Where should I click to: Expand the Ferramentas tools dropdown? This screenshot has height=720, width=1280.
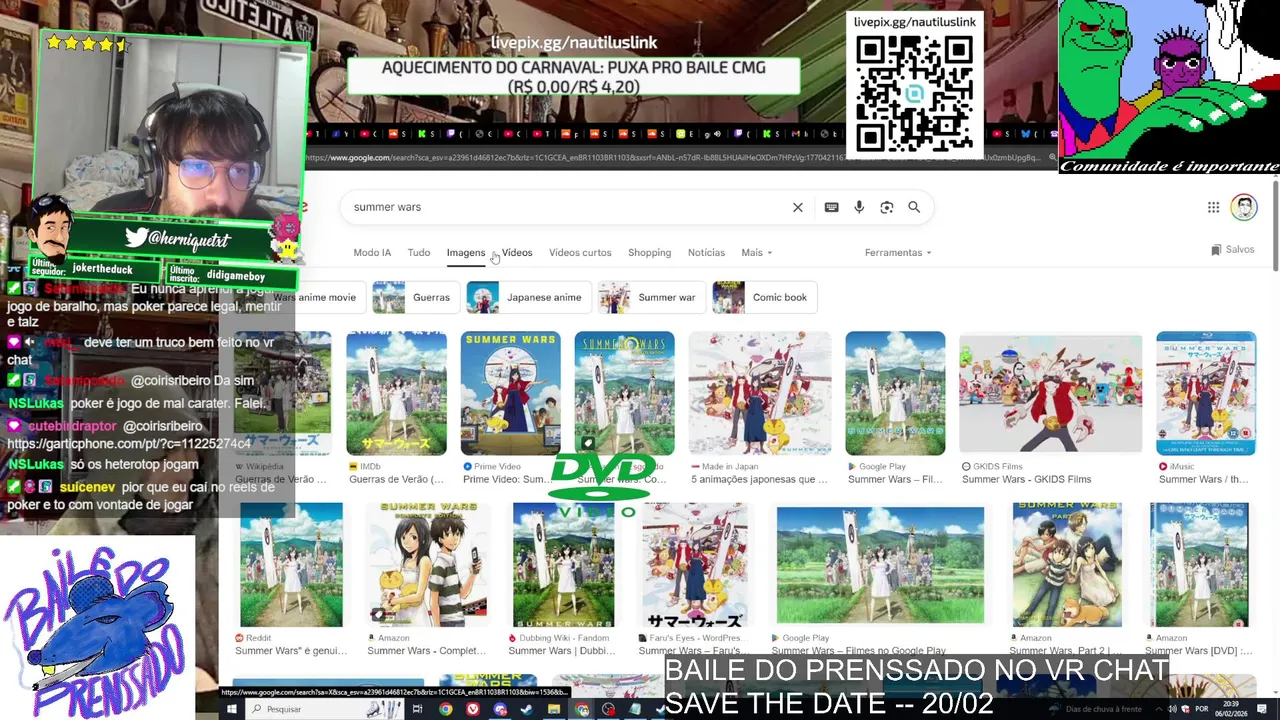point(898,253)
